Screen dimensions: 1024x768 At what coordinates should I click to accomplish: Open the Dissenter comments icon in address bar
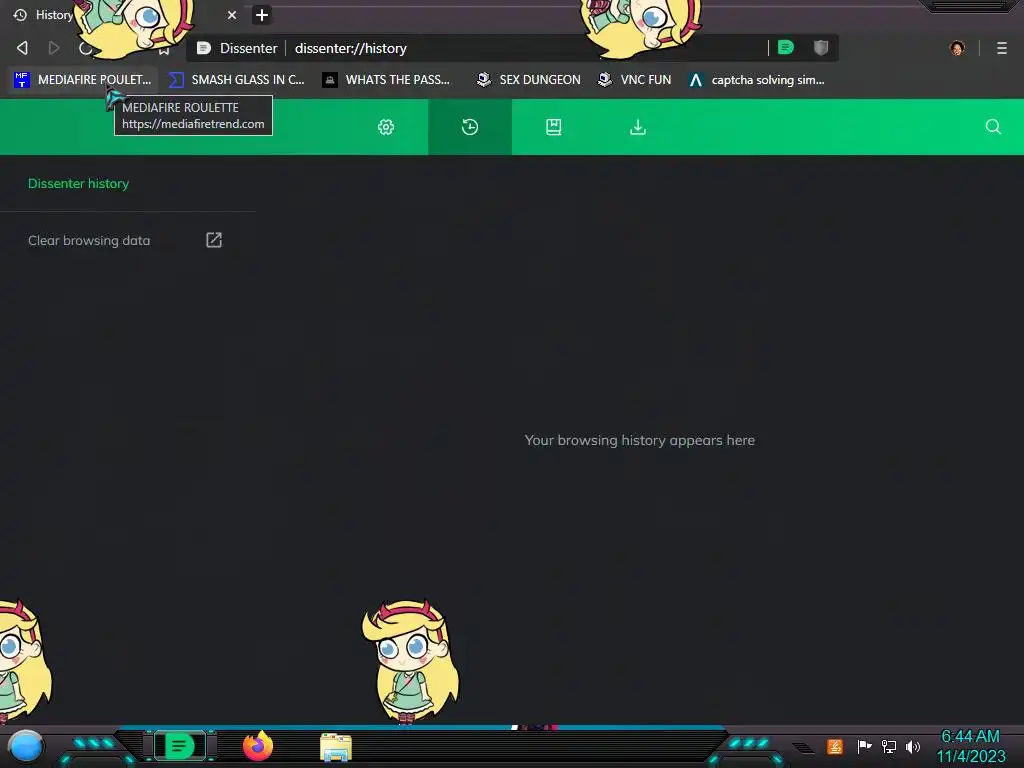coord(786,48)
